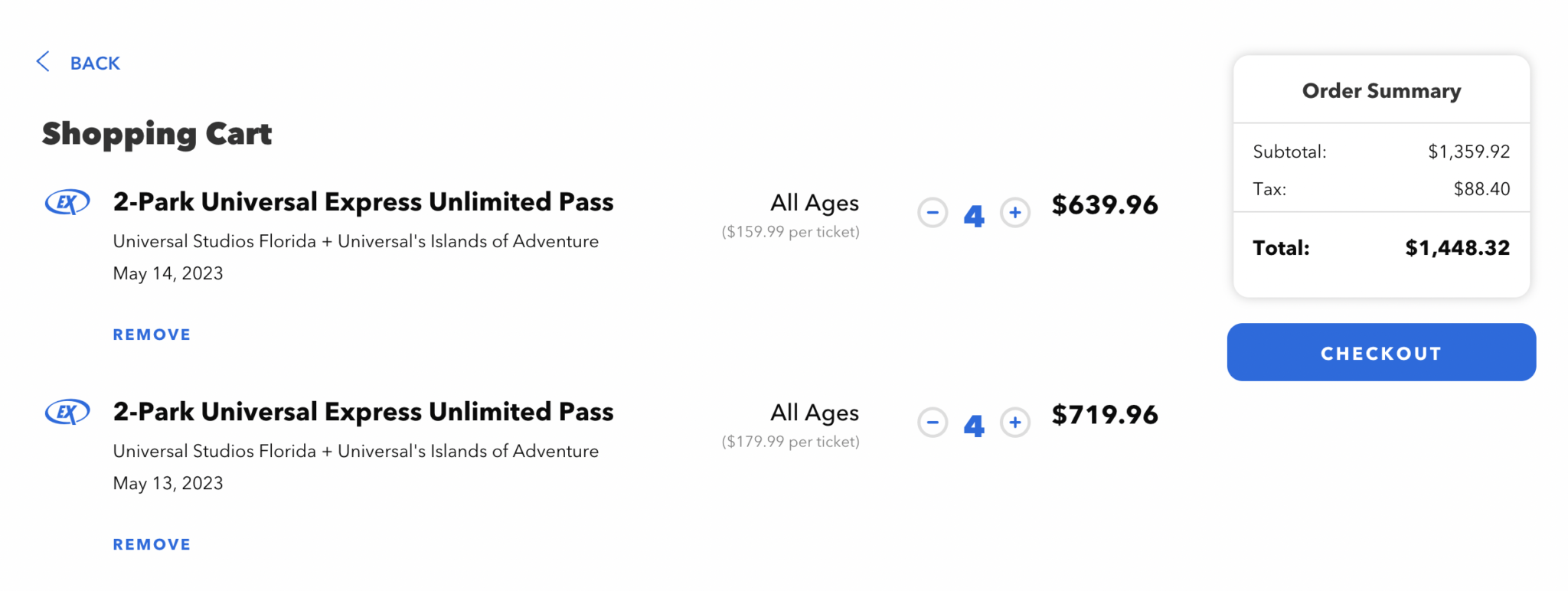Click the $159.99 per ticket price label
1568x591 pixels.
(x=790, y=230)
